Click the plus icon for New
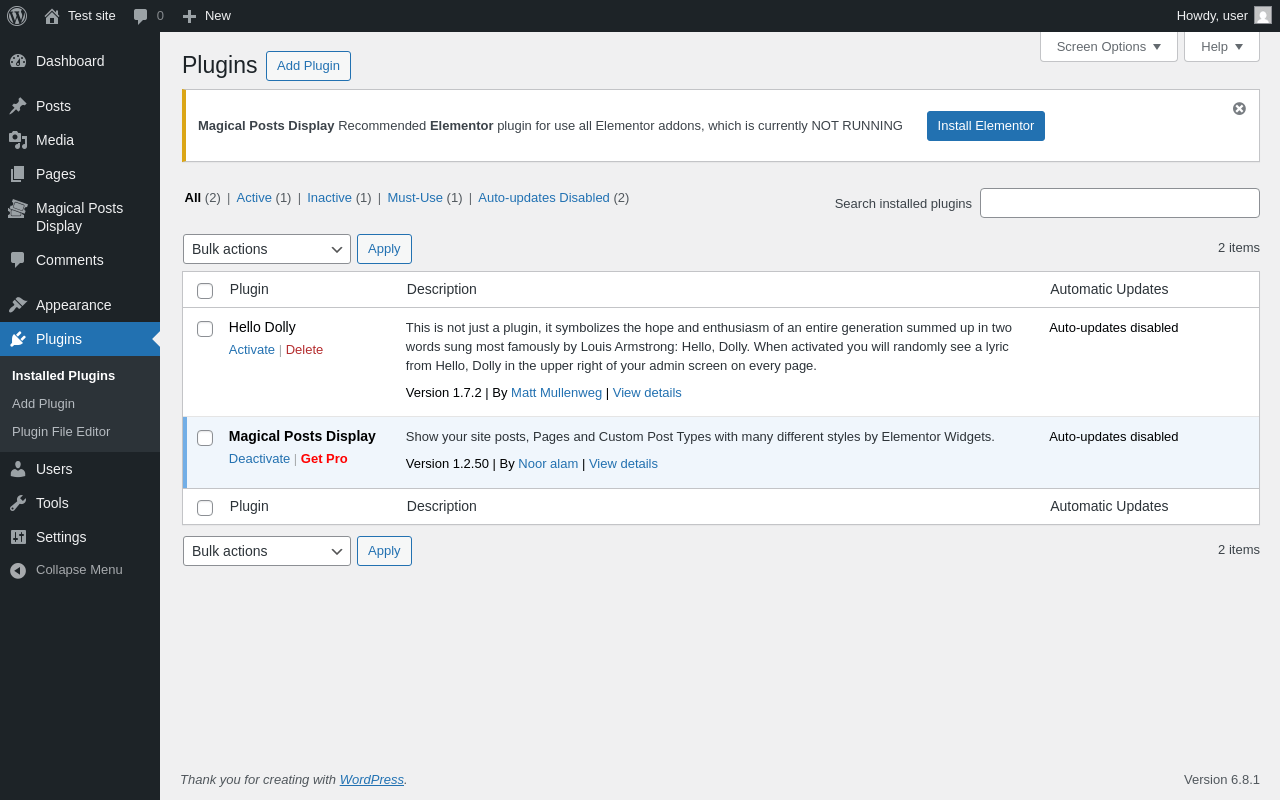 coord(189,16)
